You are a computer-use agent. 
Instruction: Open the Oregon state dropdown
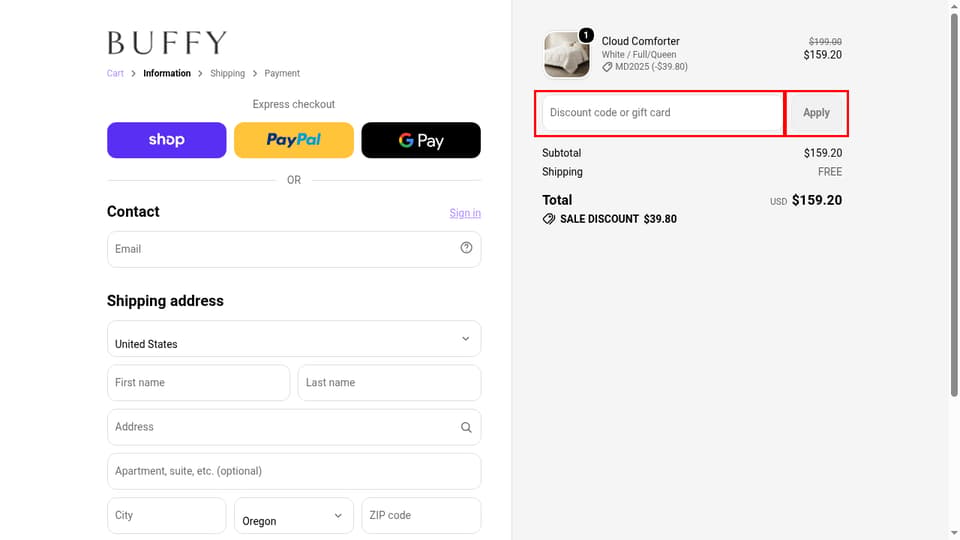pyautogui.click(x=294, y=516)
